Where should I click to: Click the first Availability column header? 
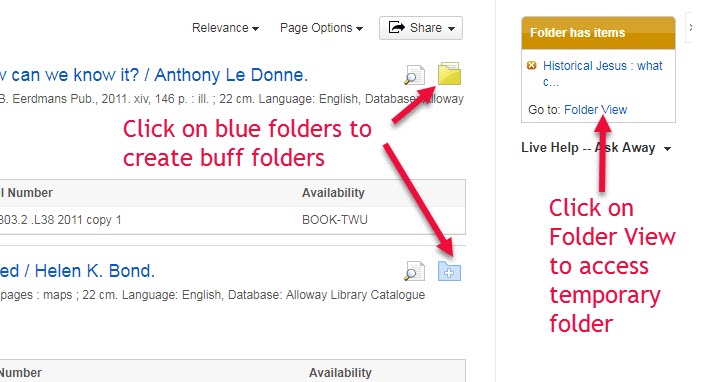click(333, 193)
